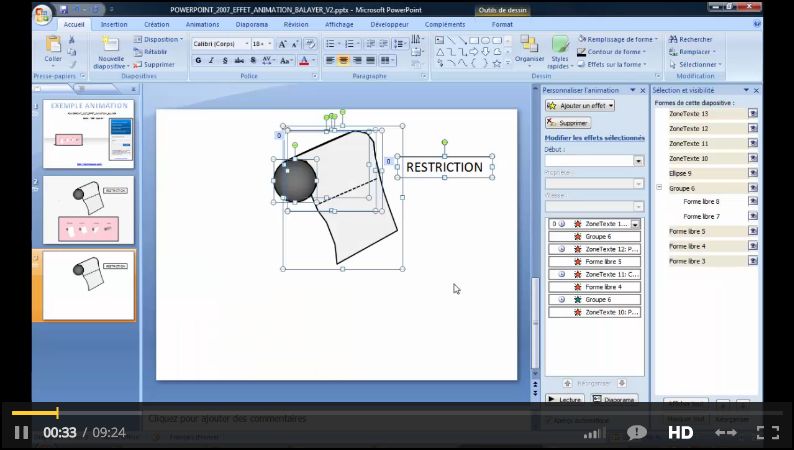The width and height of the screenshot is (794, 450).
Task: Open the Insertion ribbon tab
Action: click(114, 24)
